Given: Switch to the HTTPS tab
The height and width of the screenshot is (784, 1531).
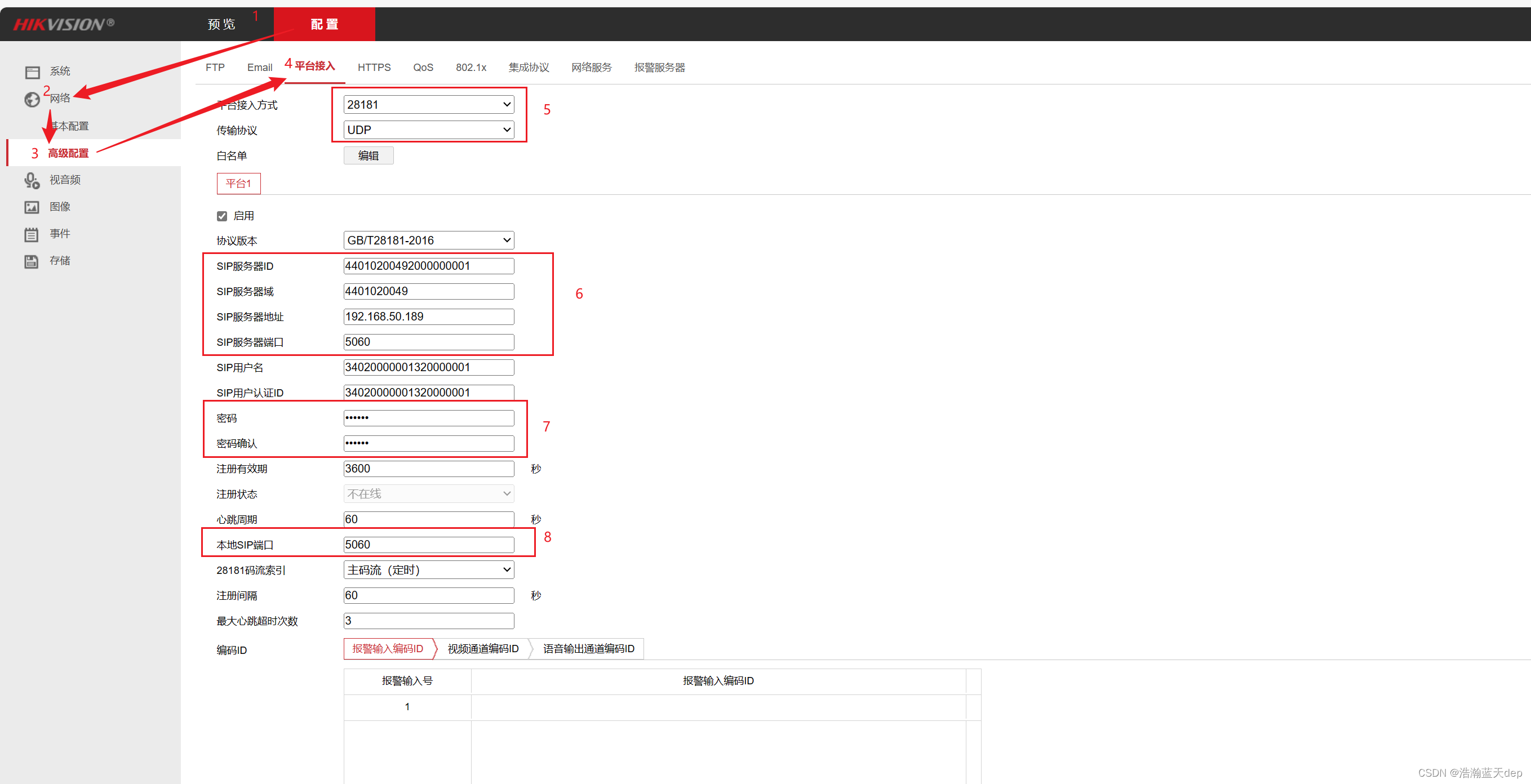Looking at the screenshot, I should click(x=374, y=68).
